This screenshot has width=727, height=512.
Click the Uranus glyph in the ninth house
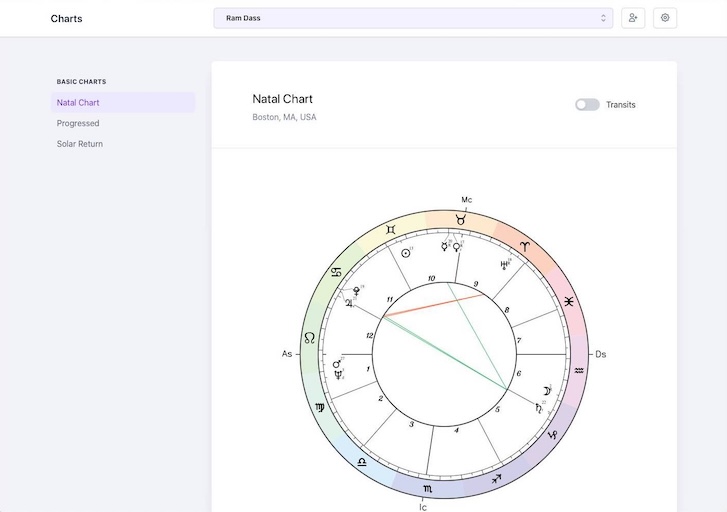pos(505,265)
